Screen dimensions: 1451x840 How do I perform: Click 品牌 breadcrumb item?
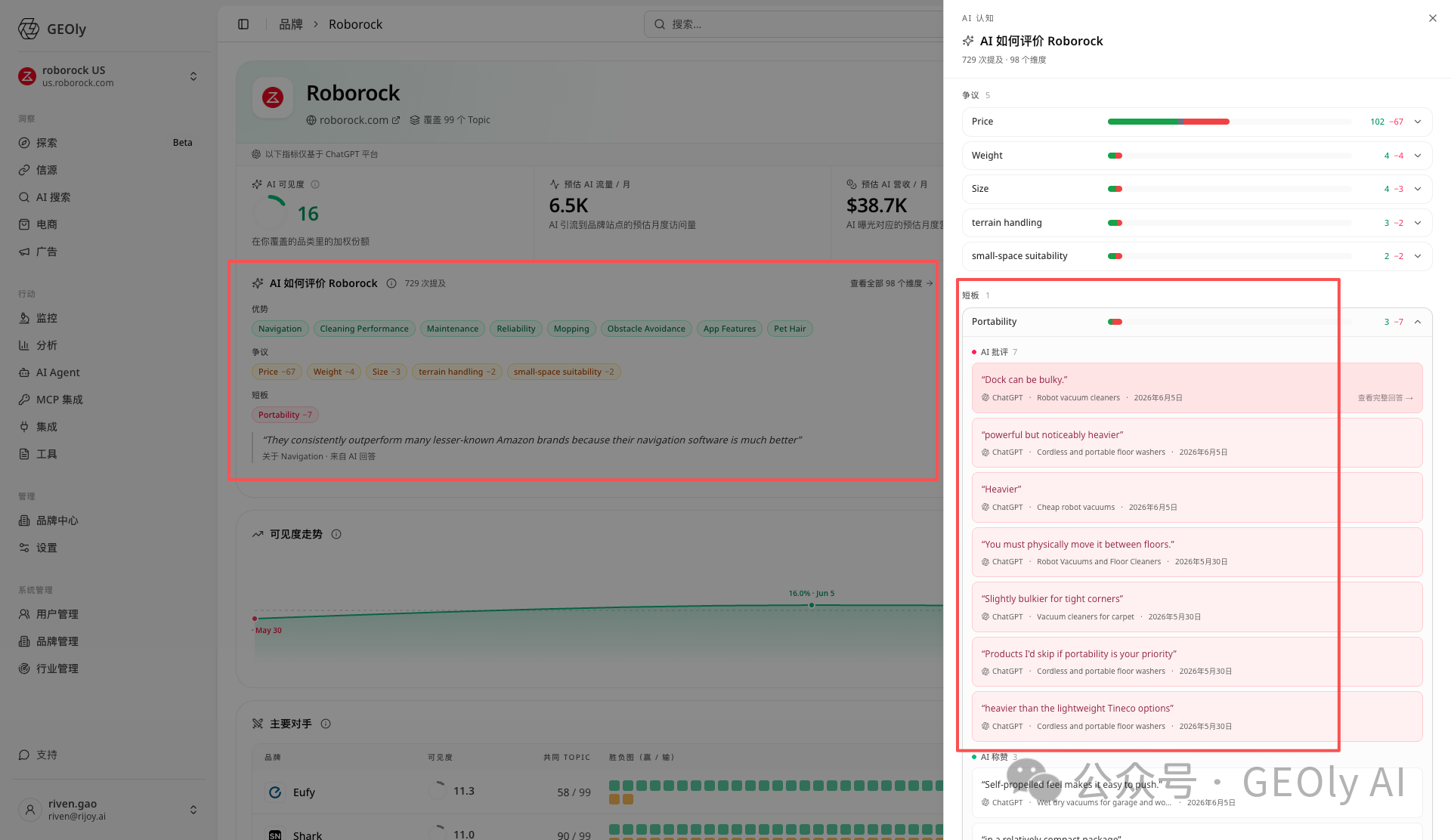coord(291,24)
